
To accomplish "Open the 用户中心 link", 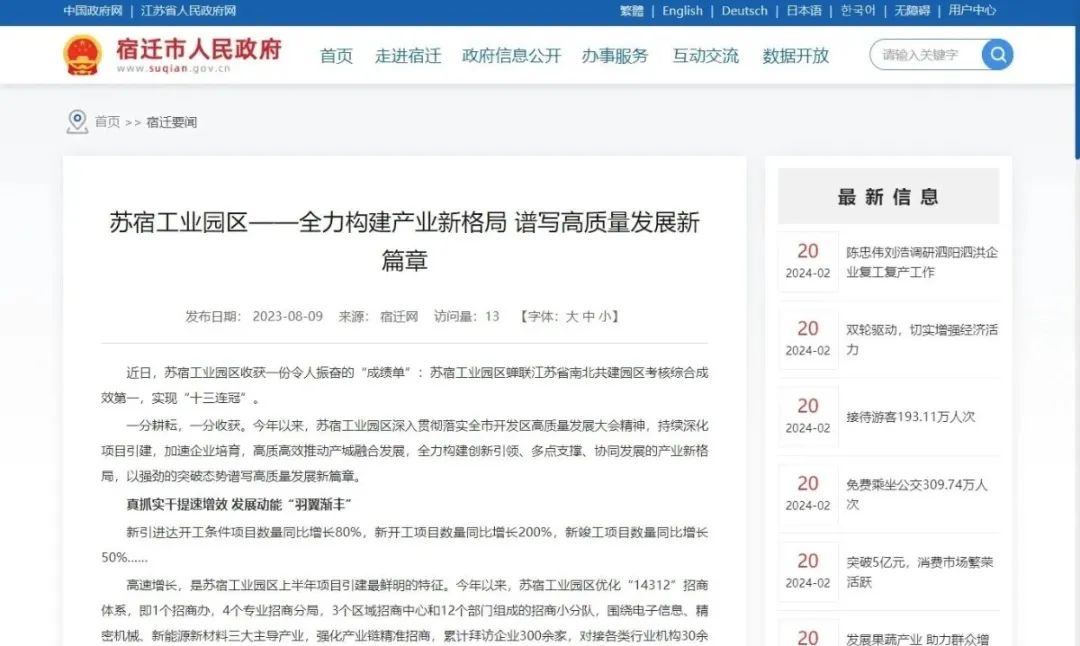I will tap(972, 11).
